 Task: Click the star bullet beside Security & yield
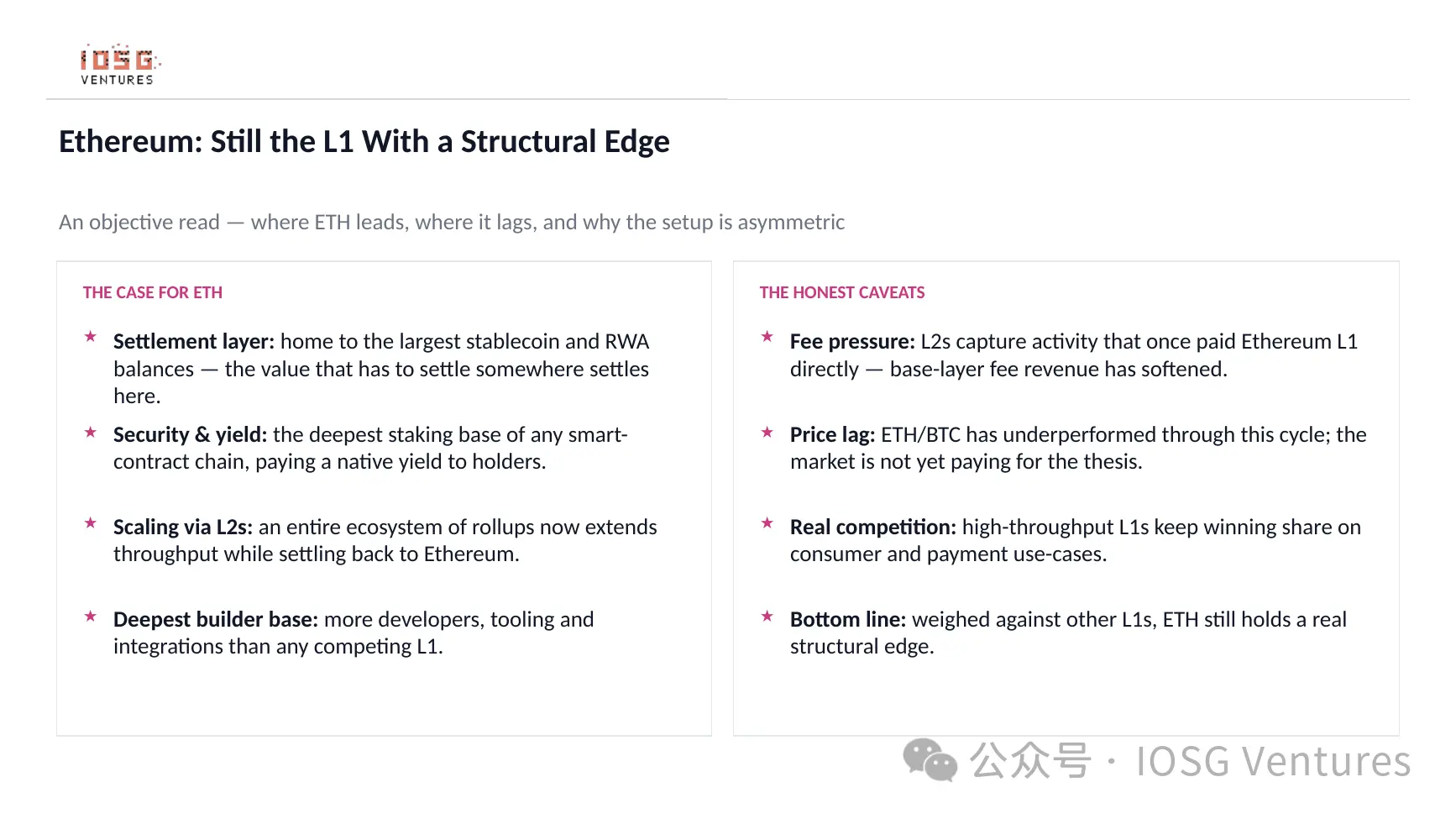[x=91, y=432]
